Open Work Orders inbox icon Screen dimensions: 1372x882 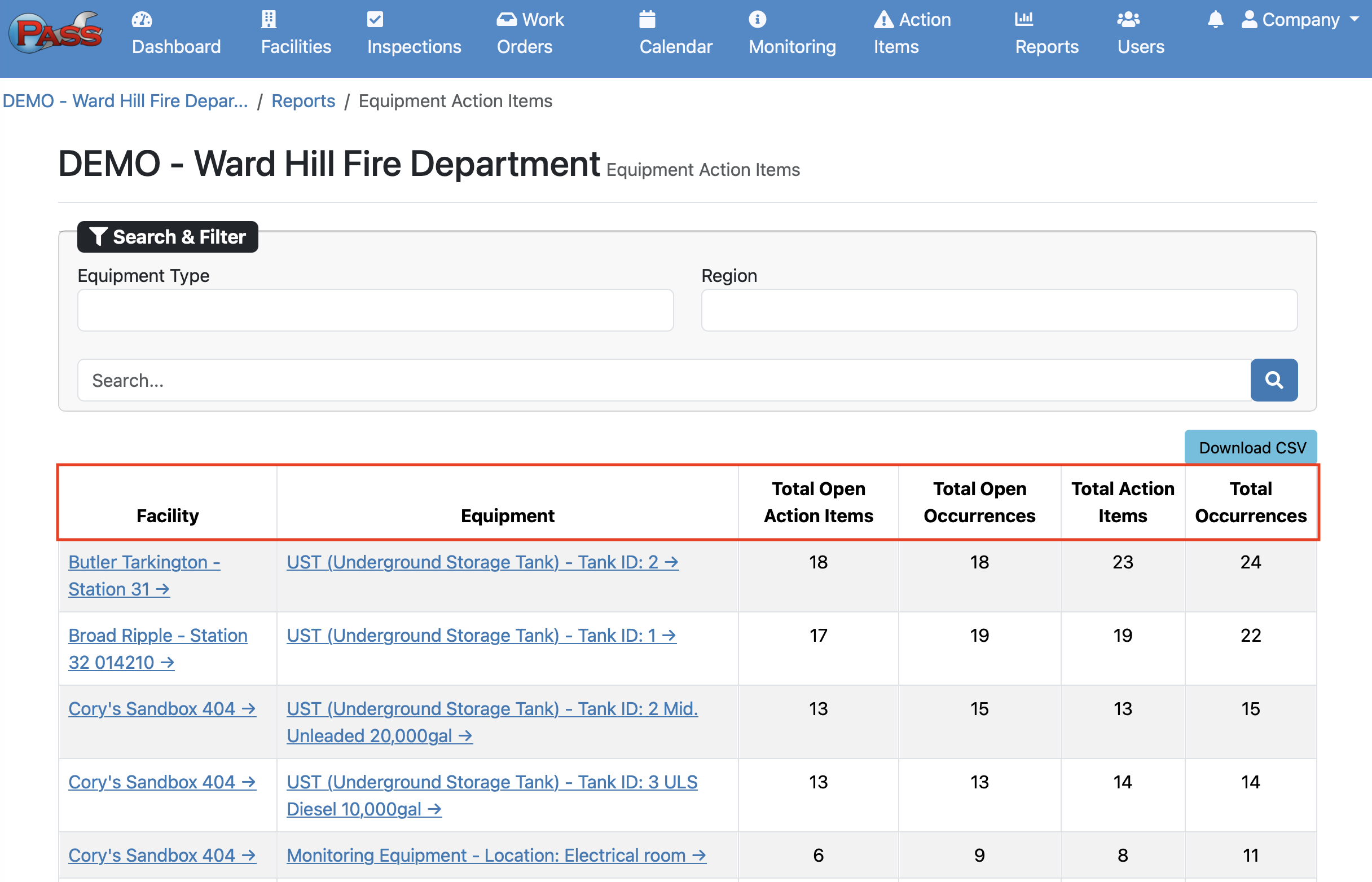click(507, 20)
